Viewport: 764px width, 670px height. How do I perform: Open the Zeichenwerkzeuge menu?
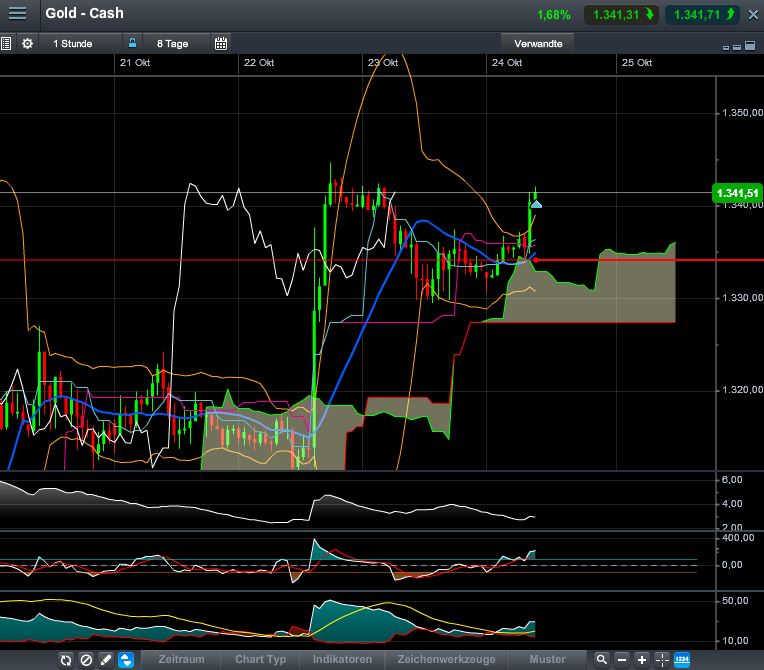(x=446, y=659)
